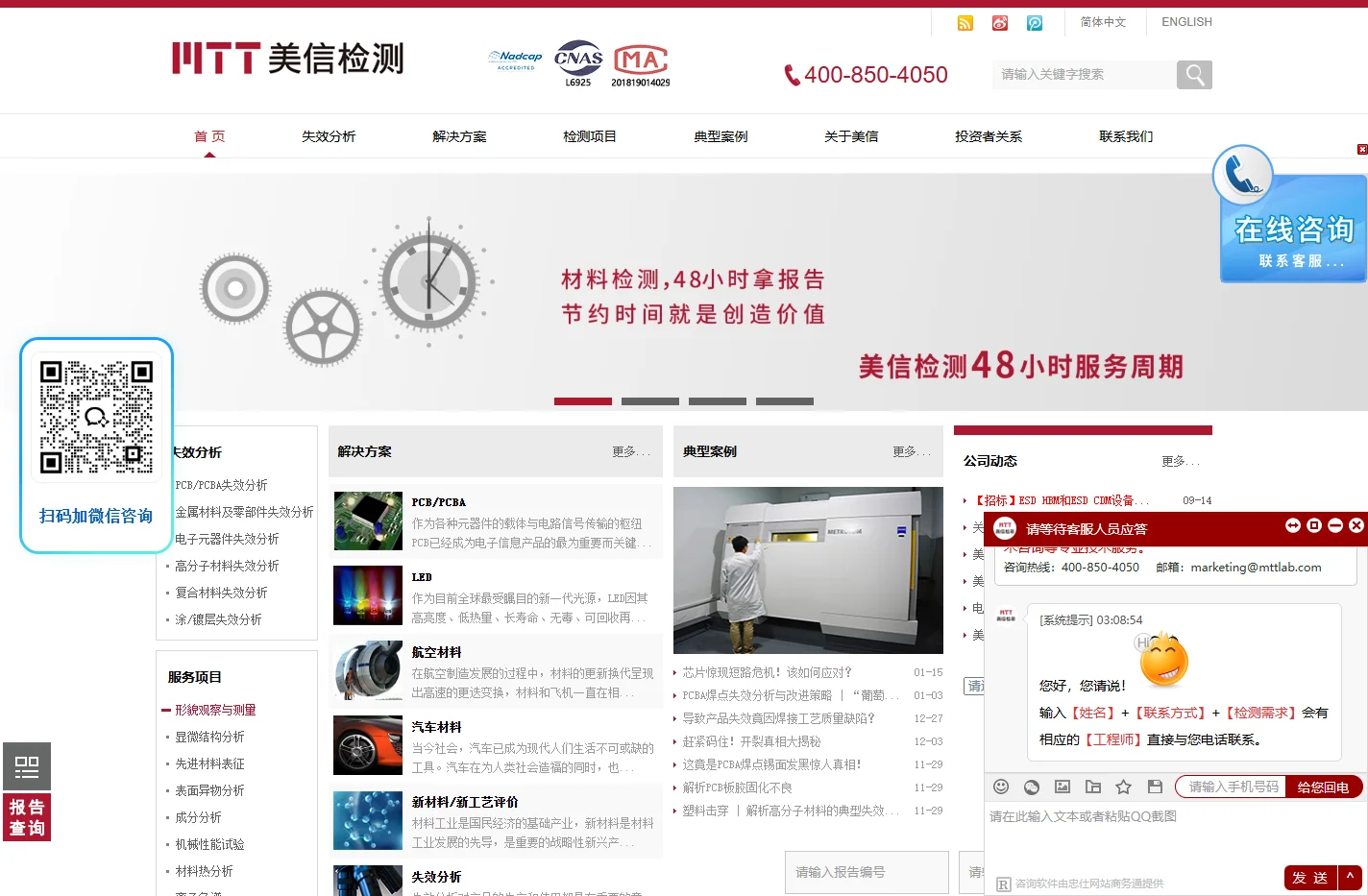Open the 关于美信 nav menu
This screenshot has width=1368, height=896.
(851, 136)
